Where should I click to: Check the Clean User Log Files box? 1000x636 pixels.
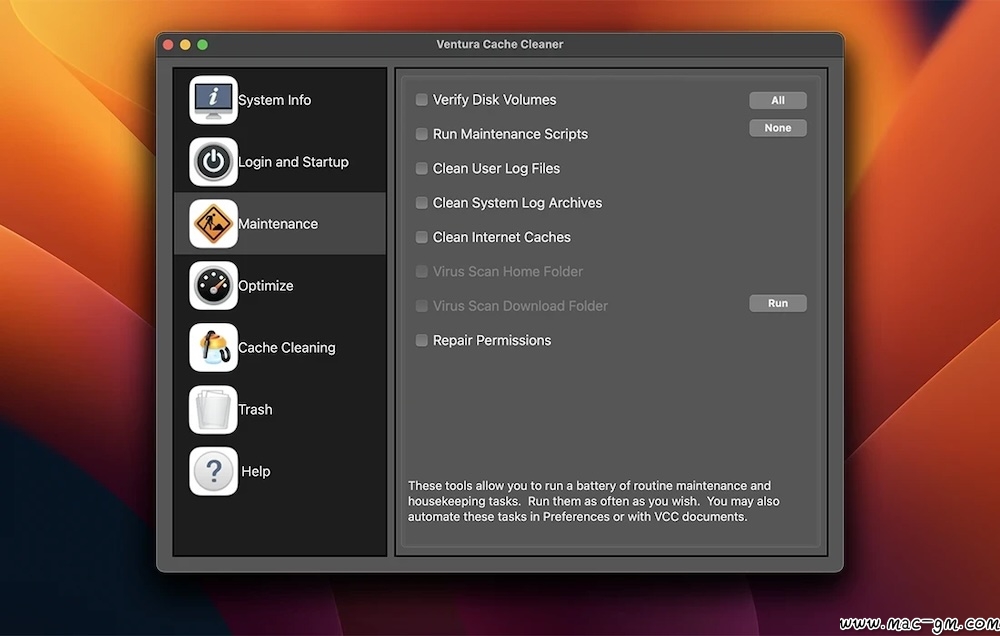click(422, 168)
